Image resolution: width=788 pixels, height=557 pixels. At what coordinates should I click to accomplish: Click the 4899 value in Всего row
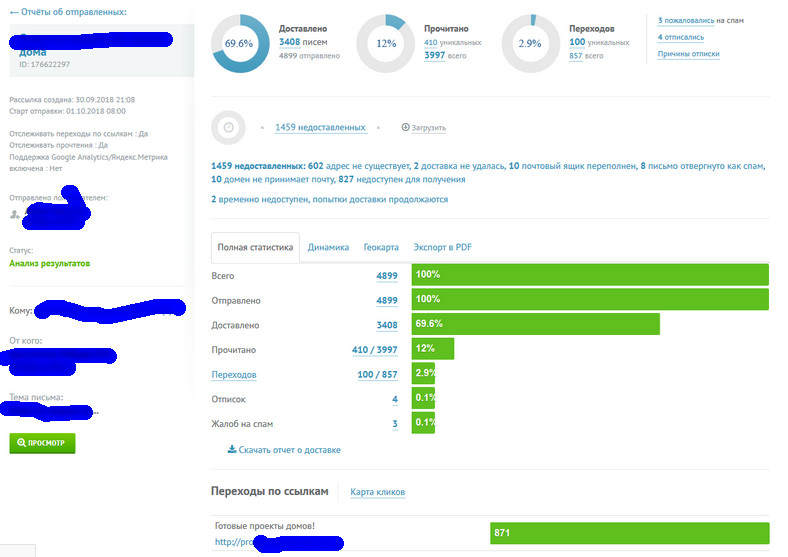coord(387,275)
